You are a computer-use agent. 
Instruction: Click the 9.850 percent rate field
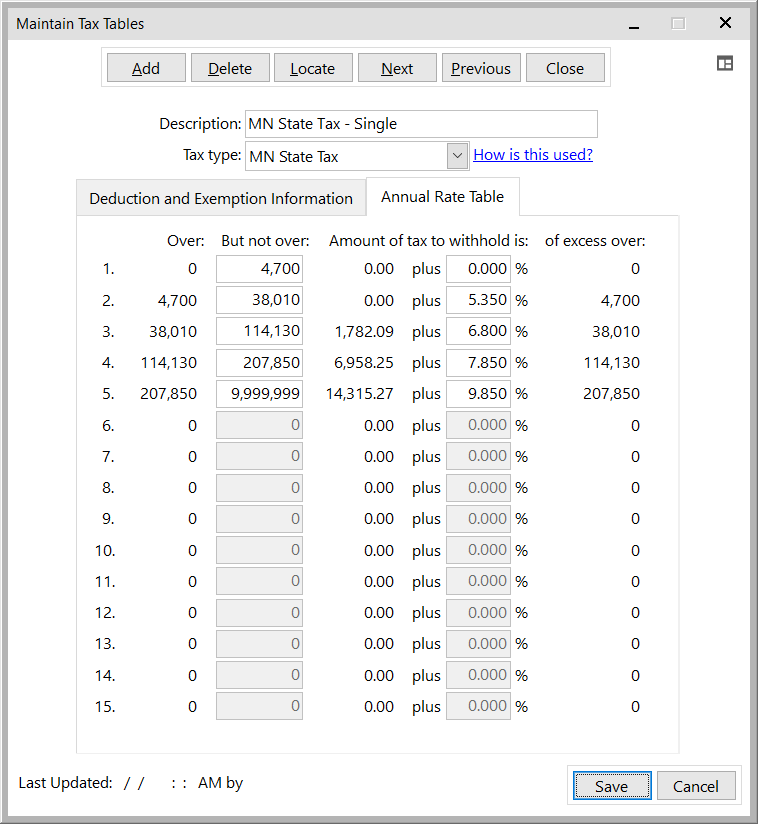[x=478, y=394]
